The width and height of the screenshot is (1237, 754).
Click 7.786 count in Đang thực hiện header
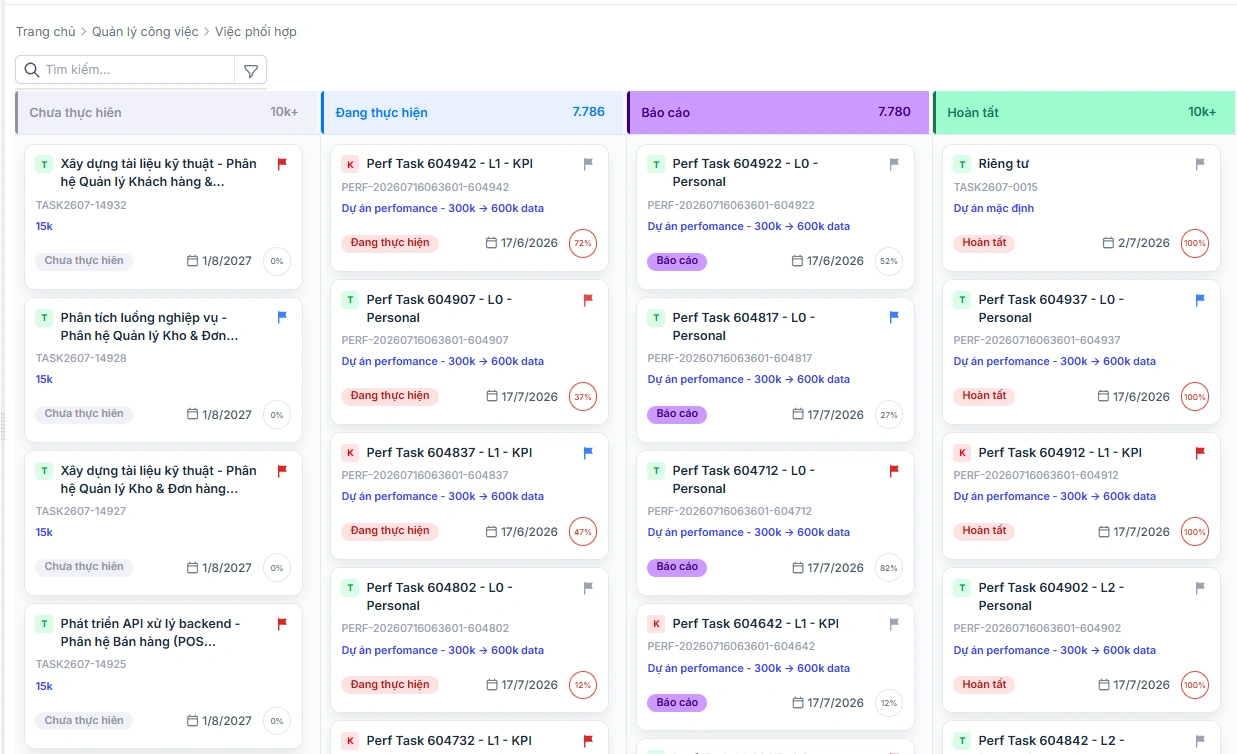click(x=589, y=112)
